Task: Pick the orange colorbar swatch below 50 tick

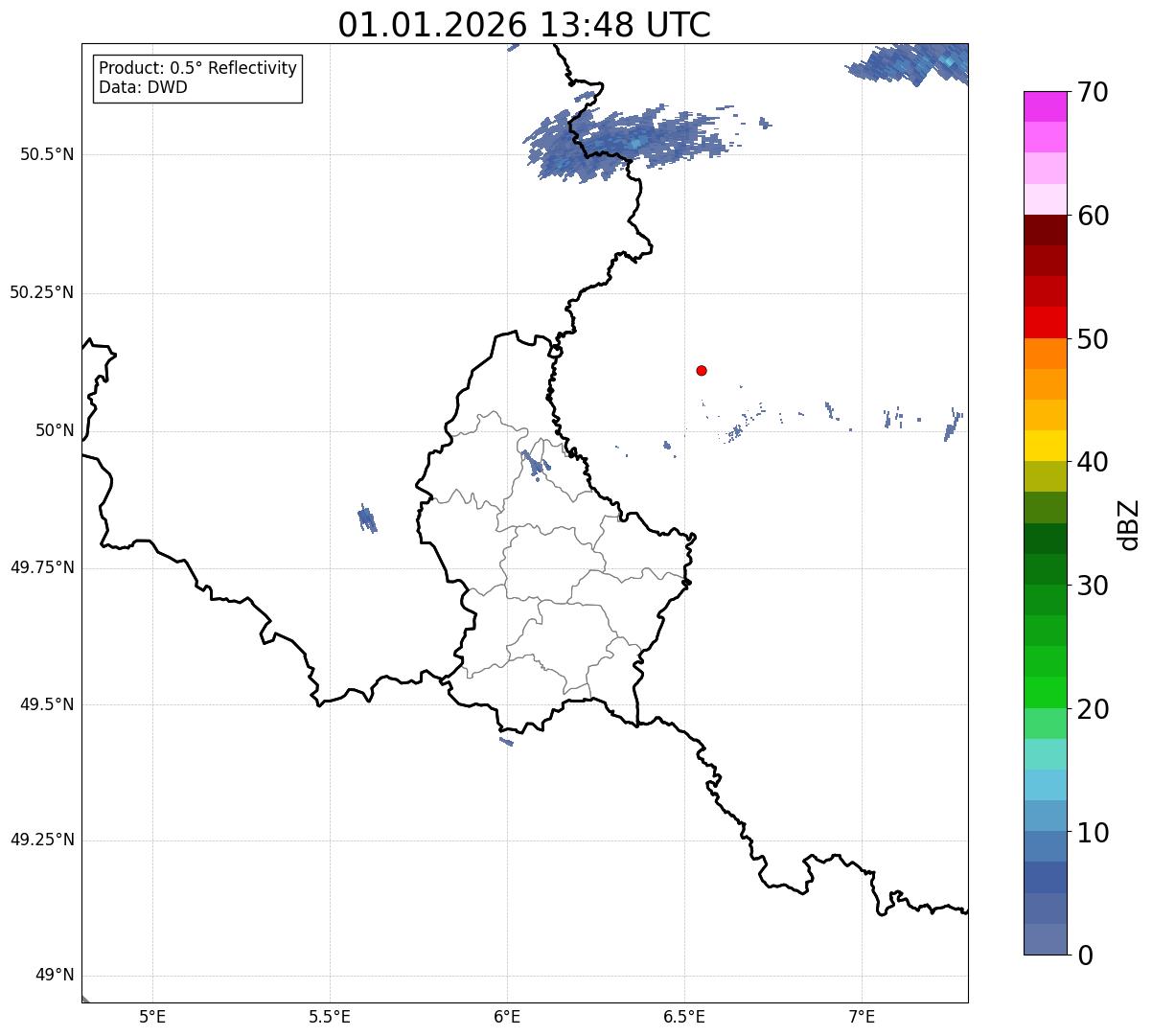Action: [1045, 354]
